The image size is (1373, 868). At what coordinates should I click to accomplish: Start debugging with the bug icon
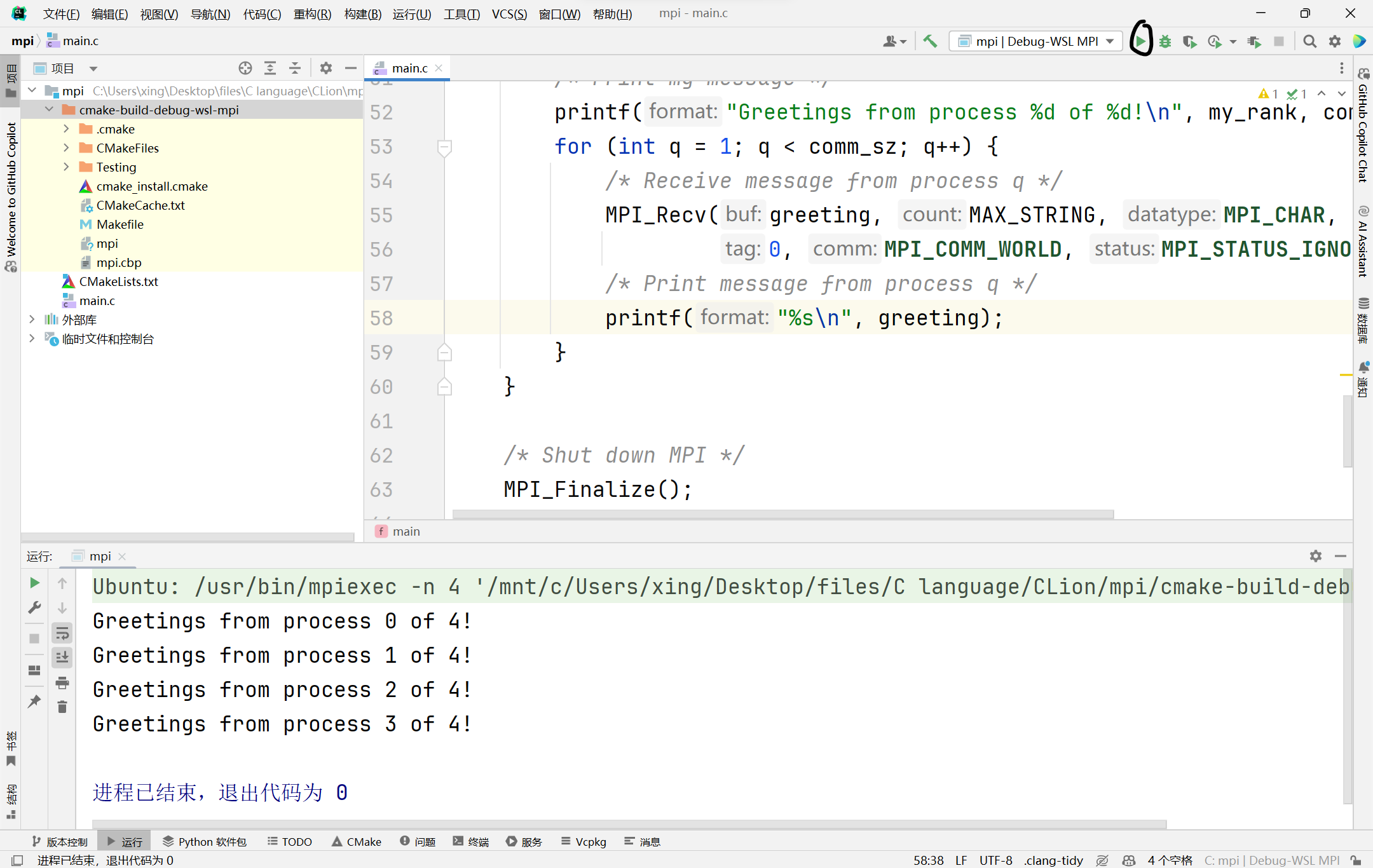point(1165,41)
